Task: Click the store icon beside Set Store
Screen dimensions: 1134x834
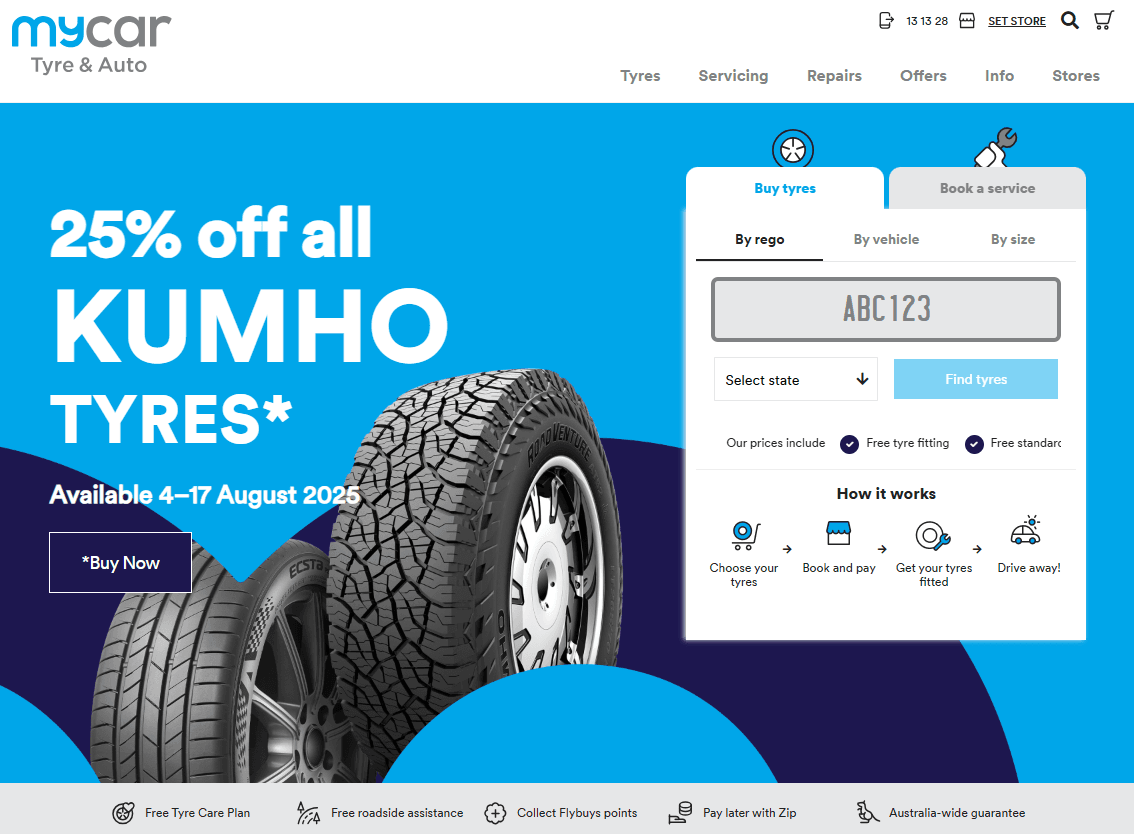Action: click(967, 20)
